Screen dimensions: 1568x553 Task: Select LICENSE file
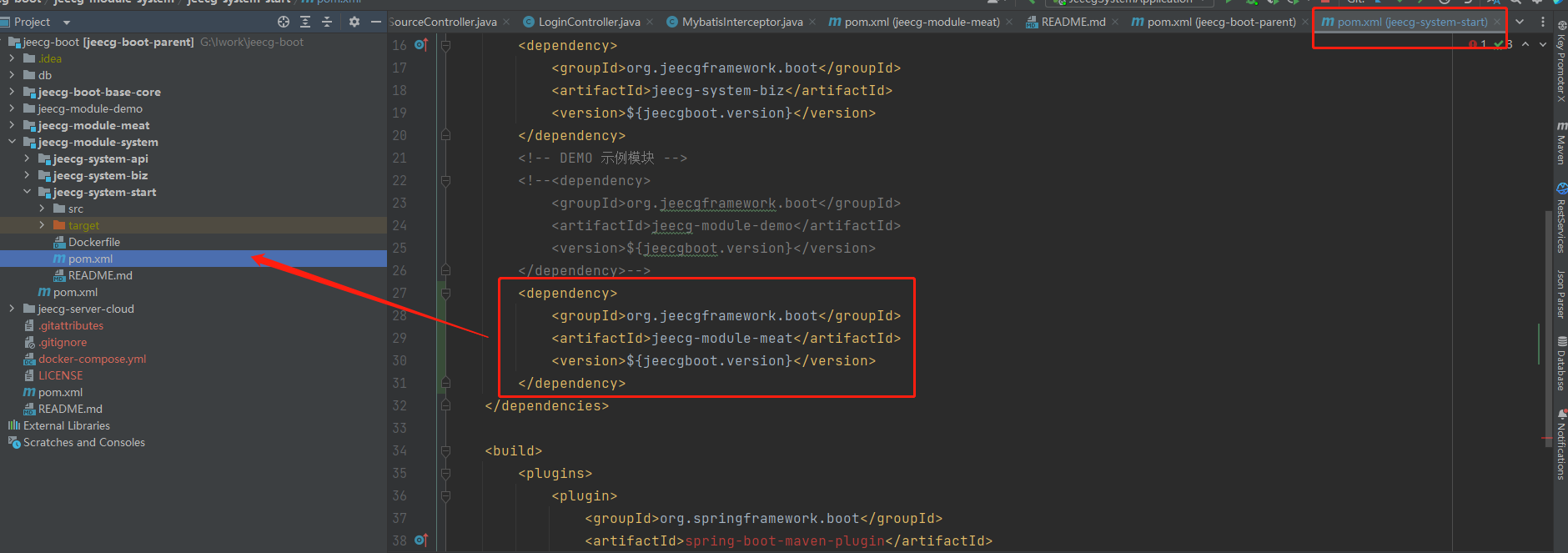click(53, 375)
